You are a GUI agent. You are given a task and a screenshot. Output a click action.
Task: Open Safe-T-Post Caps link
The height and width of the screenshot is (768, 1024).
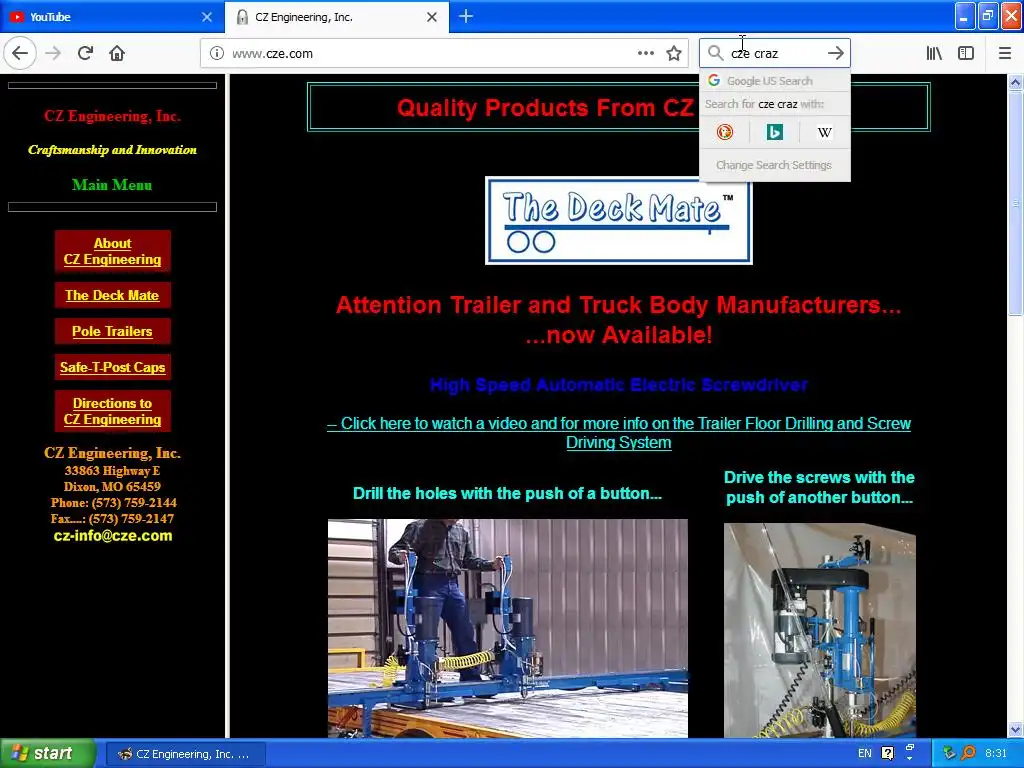(112, 367)
